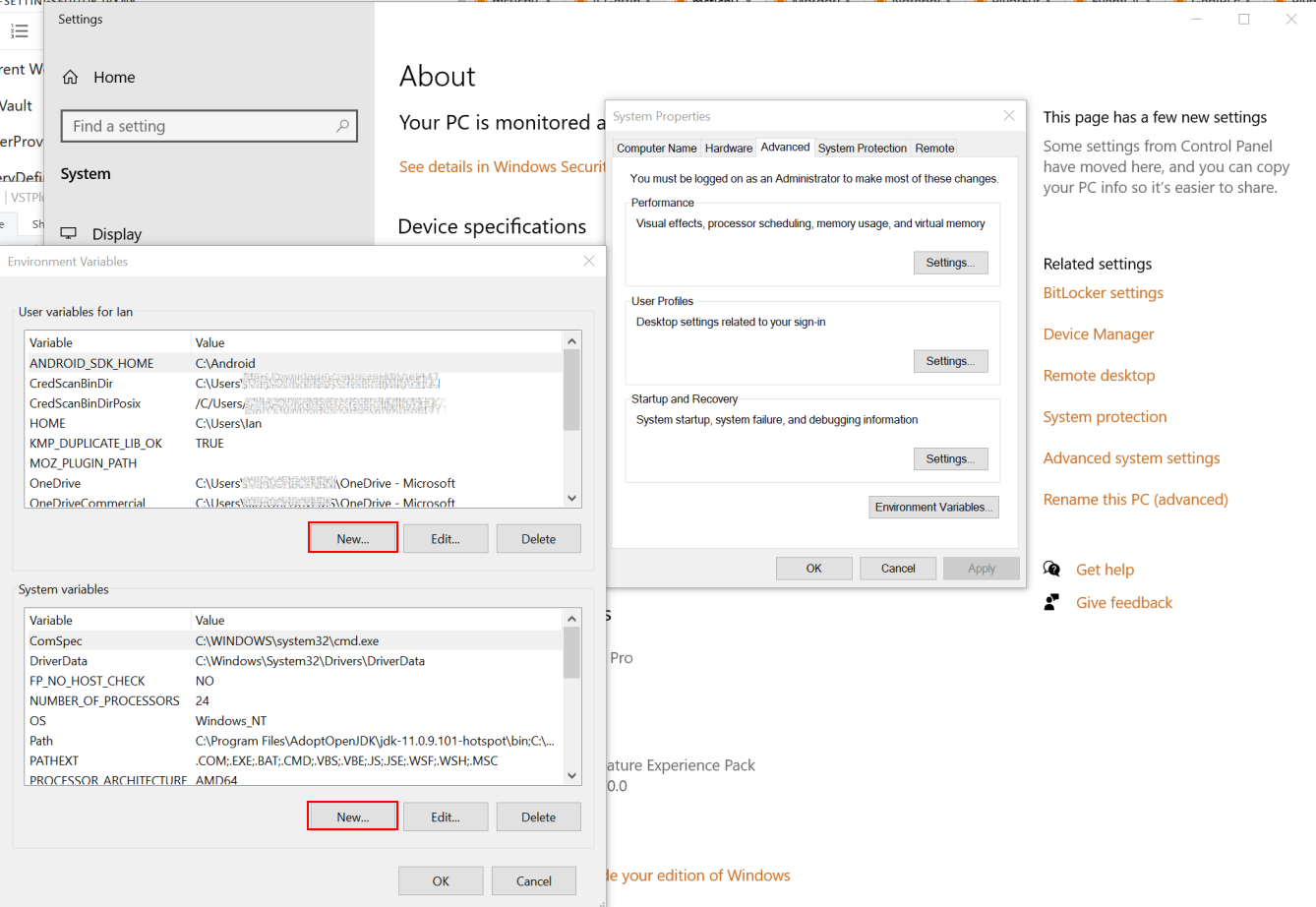This screenshot has height=907, width=1316.
Task: Click Delete under System variables
Action: (x=538, y=816)
